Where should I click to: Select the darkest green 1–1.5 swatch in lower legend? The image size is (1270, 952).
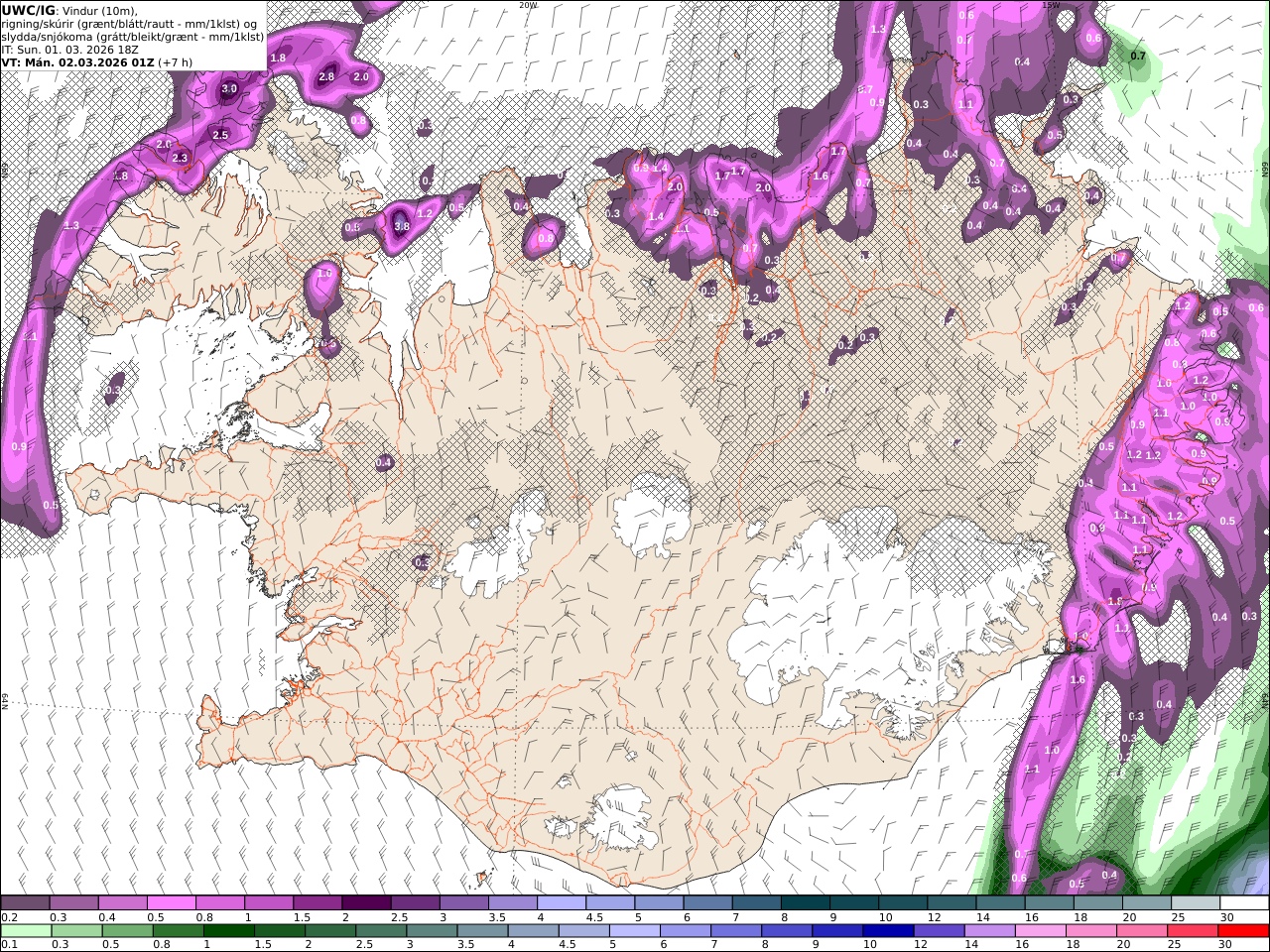(x=229, y=931)
